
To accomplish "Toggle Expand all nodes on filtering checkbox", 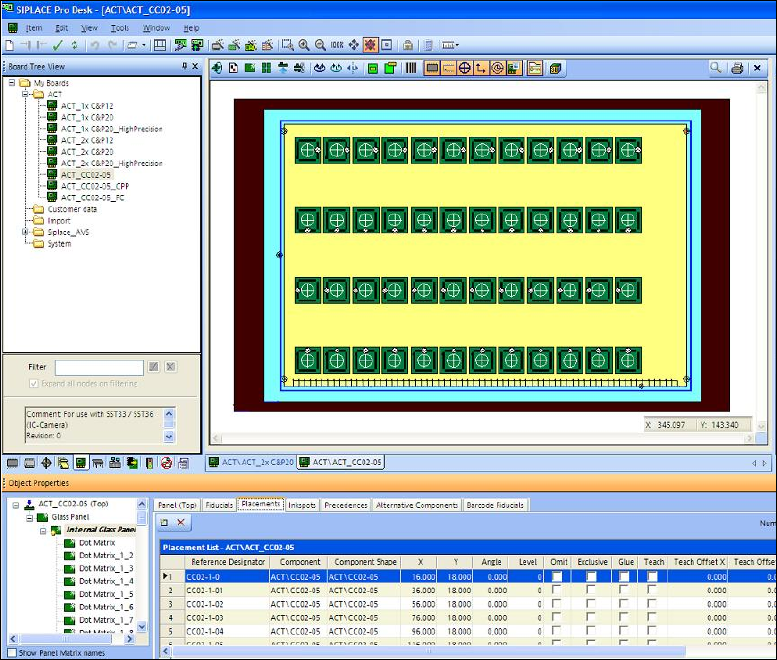I will pyautogui.click(x=34, y=384).
